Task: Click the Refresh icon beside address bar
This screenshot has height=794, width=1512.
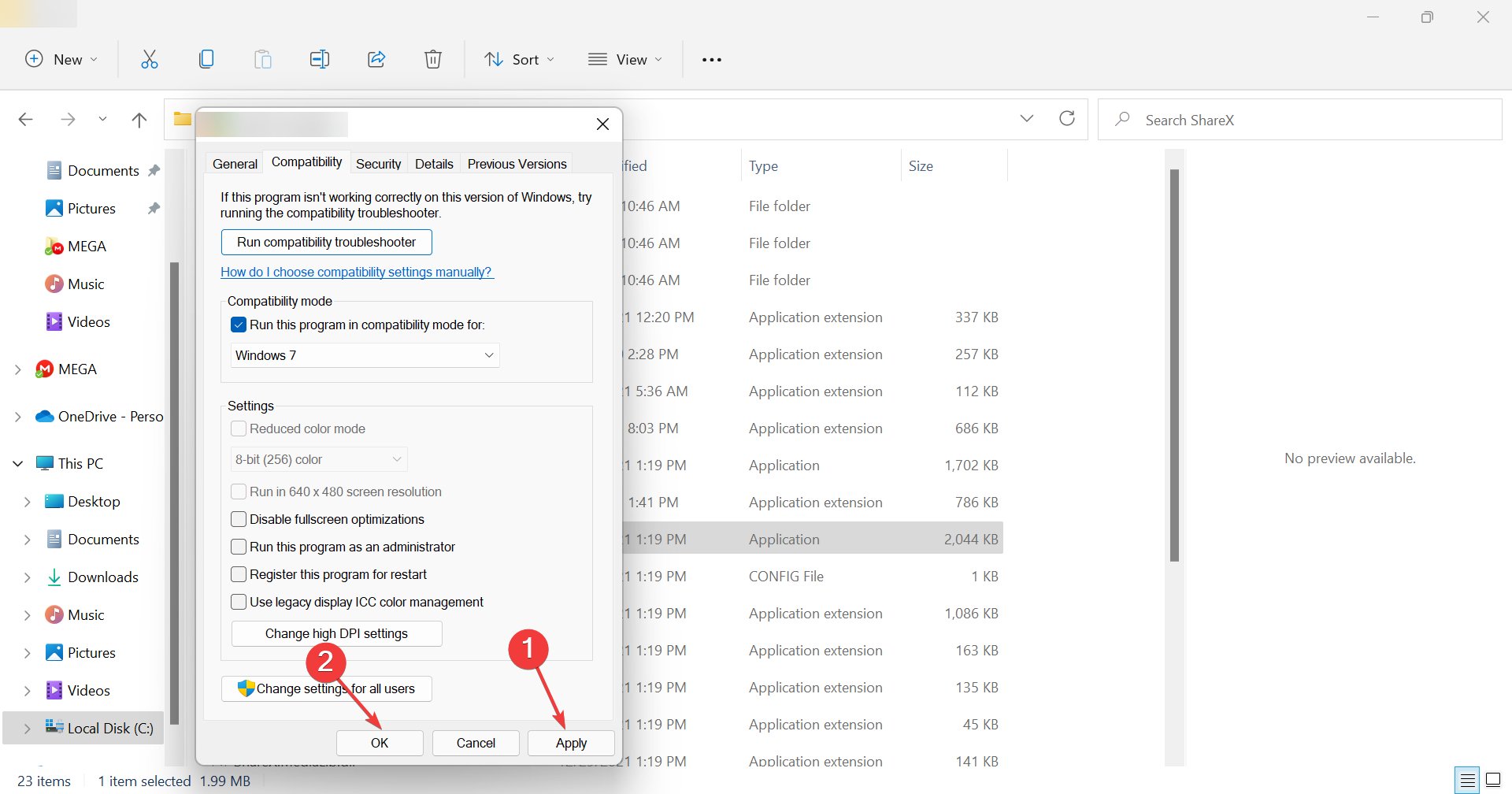Action: 1067,118
